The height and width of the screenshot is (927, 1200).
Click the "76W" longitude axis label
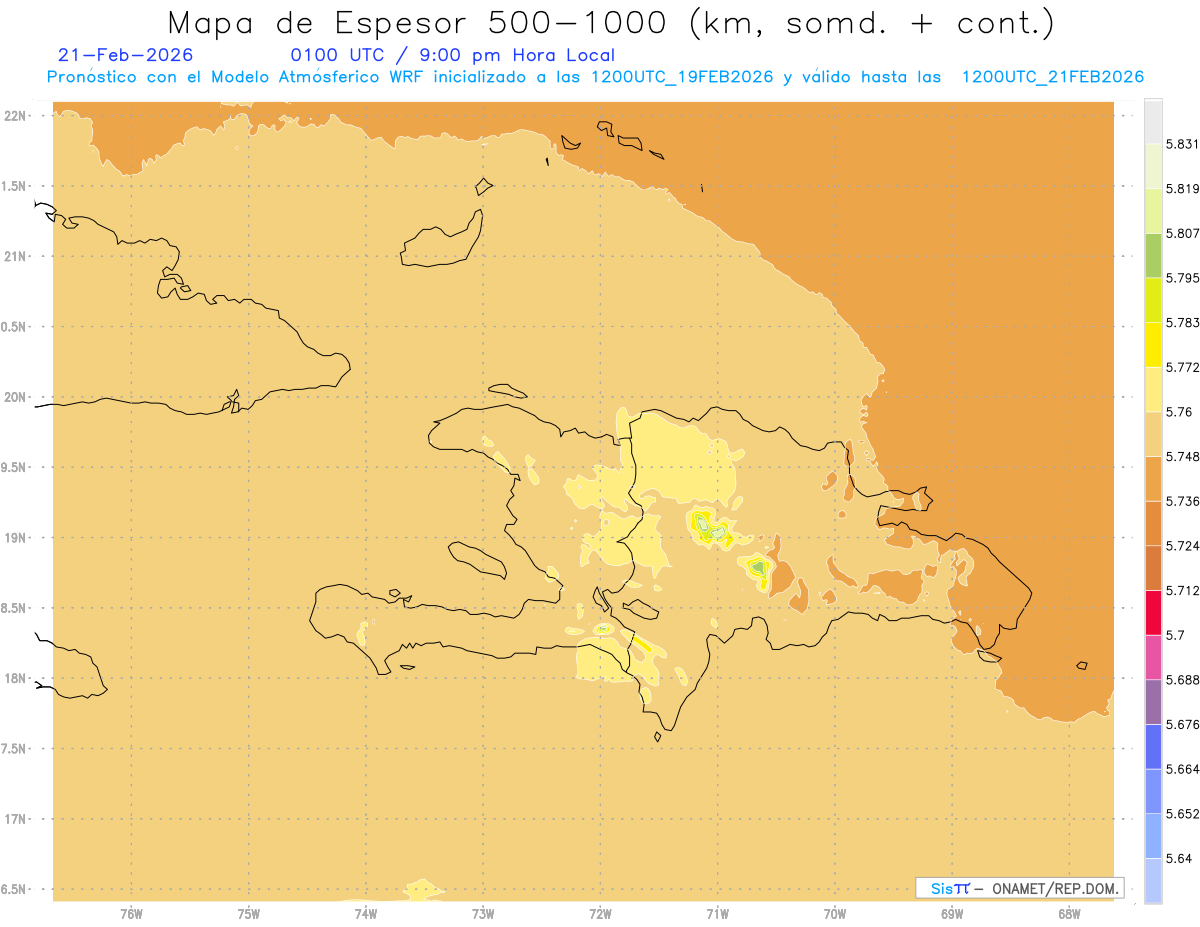(131, 914)
